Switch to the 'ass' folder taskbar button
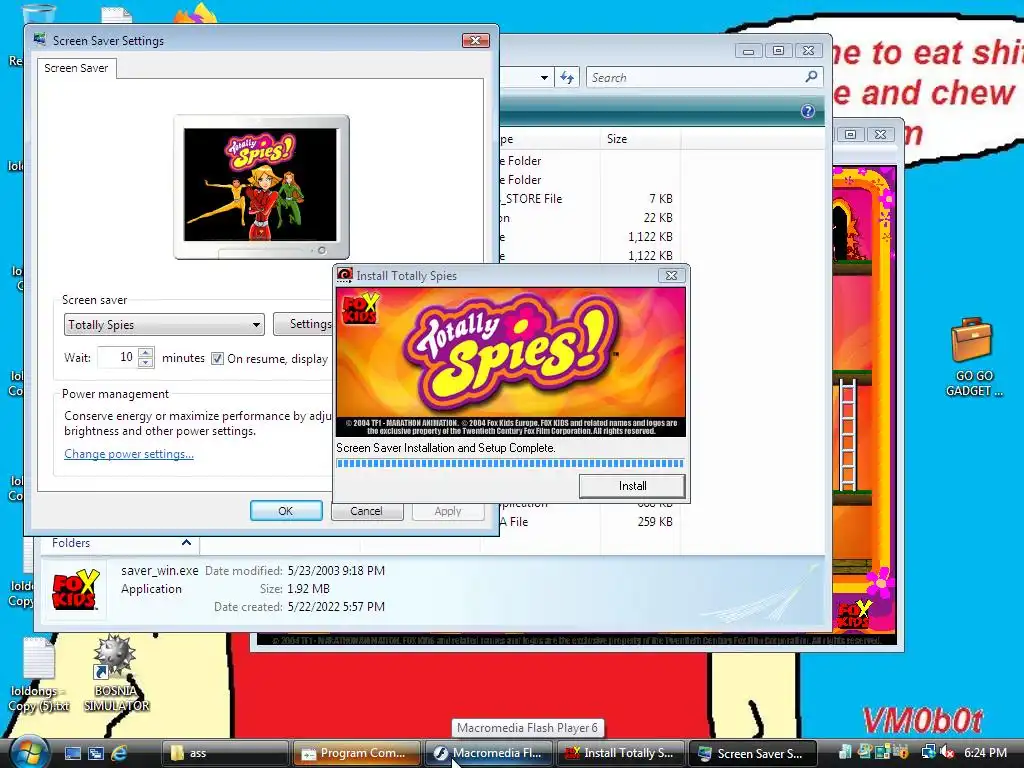 pyautogui.click(x=224, y=753)
